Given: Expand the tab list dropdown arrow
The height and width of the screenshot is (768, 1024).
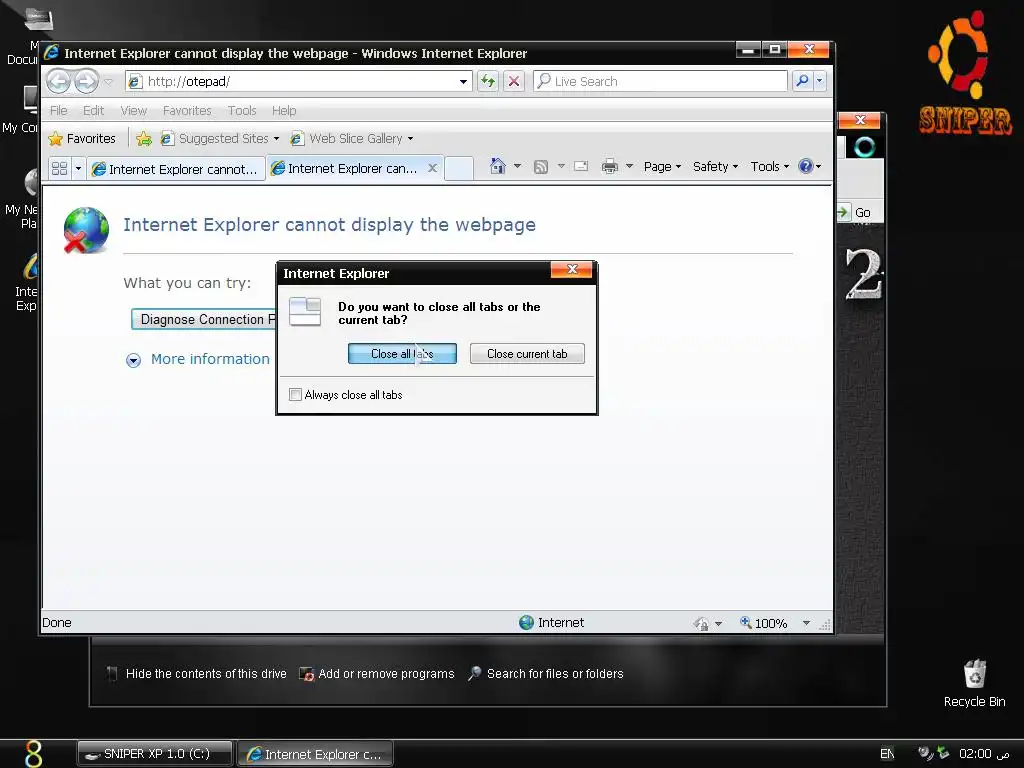Looking at the screenshot, I should (78, 168).
